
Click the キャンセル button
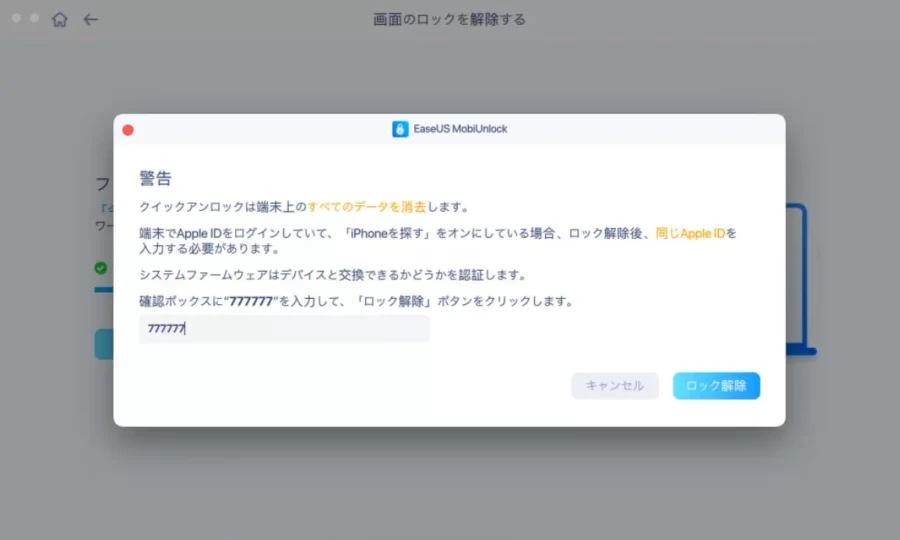tap(615, 386)
